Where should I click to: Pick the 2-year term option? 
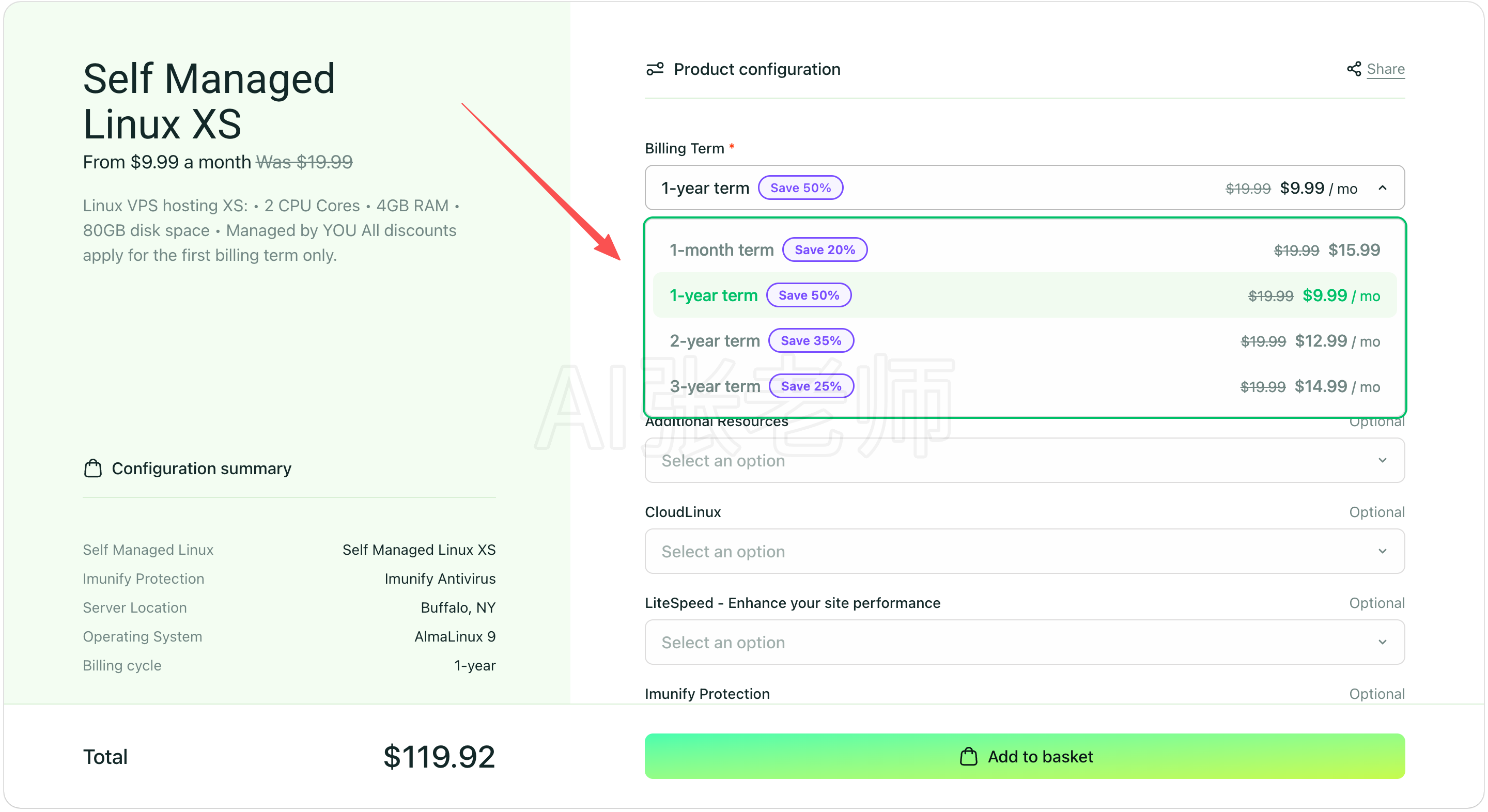pyautogui.click(x=1024, y=341)
